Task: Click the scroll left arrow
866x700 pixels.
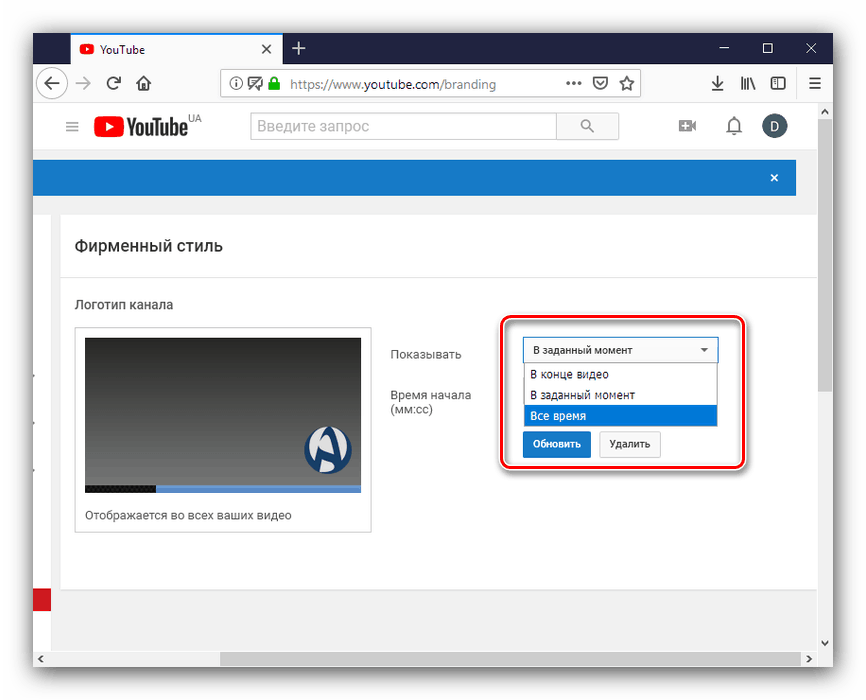Action: (x=40, y=659)
